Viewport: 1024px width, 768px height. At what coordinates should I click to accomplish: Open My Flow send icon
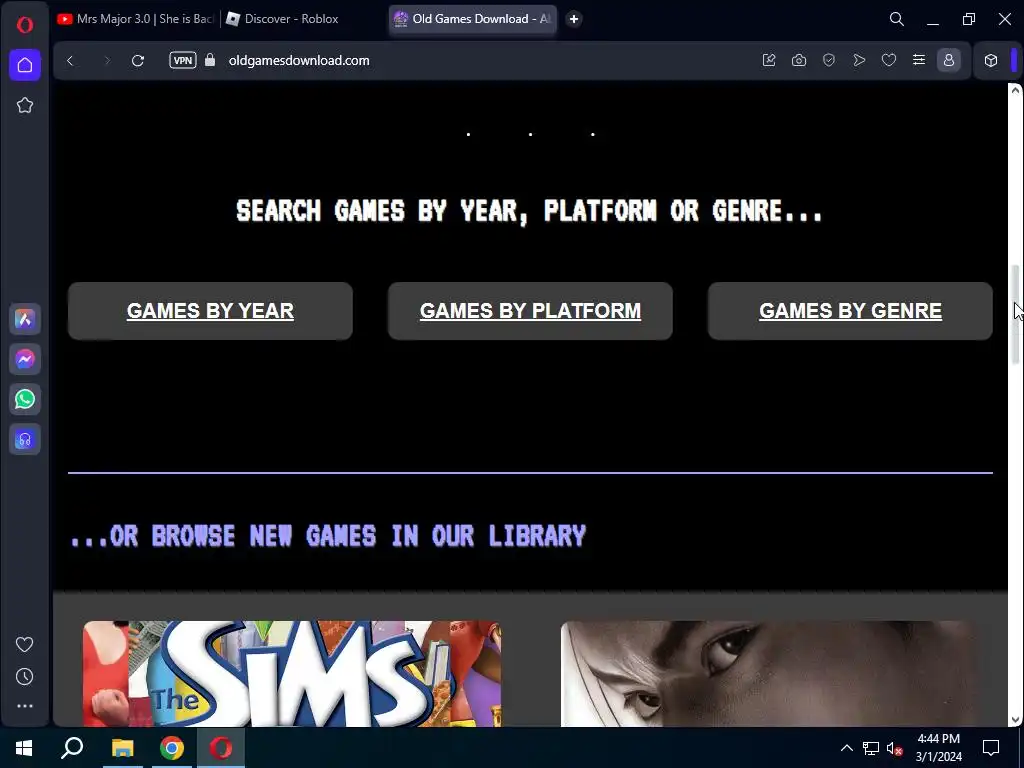click(x=859, y=60)
